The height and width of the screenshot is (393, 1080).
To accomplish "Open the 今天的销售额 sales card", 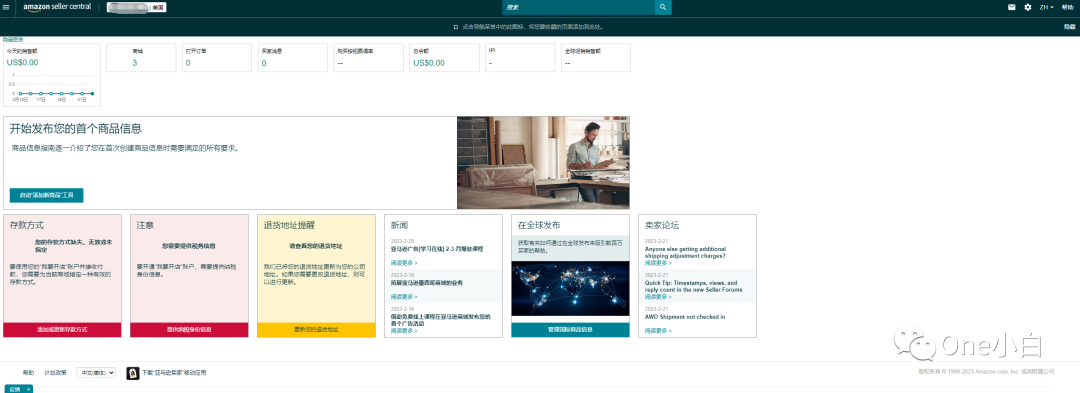I will click(52, 75).
